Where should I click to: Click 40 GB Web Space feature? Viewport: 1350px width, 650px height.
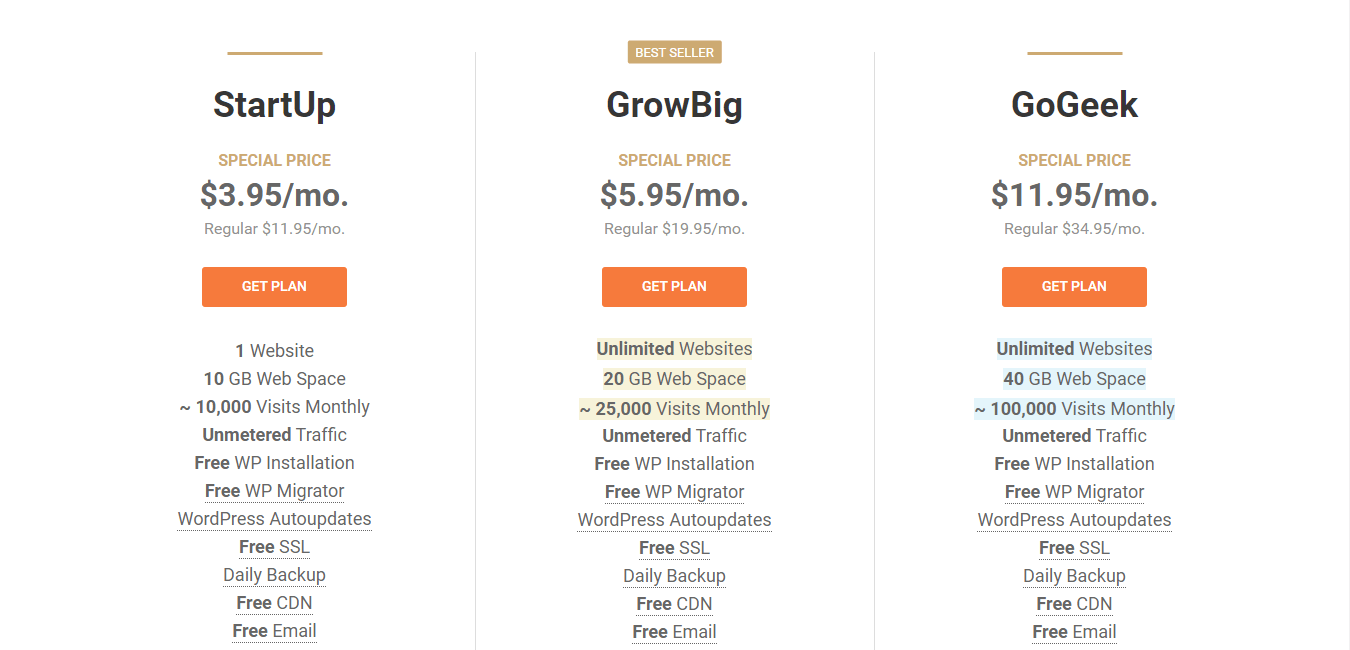pyautogui.click(x=1074, y=379)
